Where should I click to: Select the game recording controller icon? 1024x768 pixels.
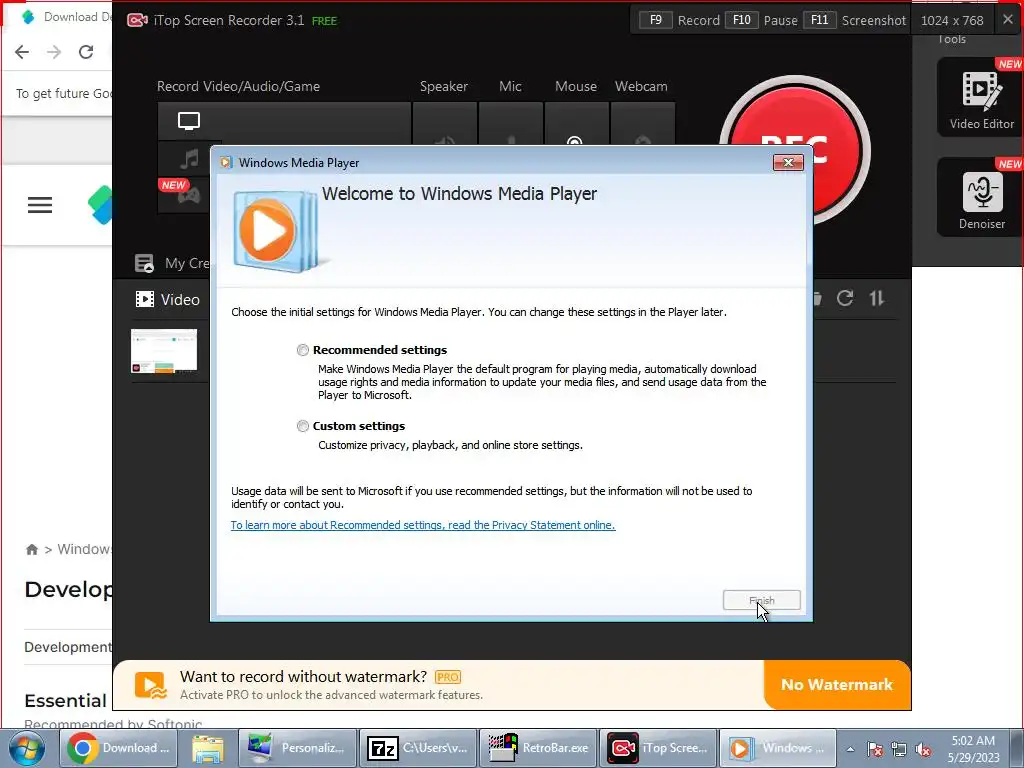[189, 195]
